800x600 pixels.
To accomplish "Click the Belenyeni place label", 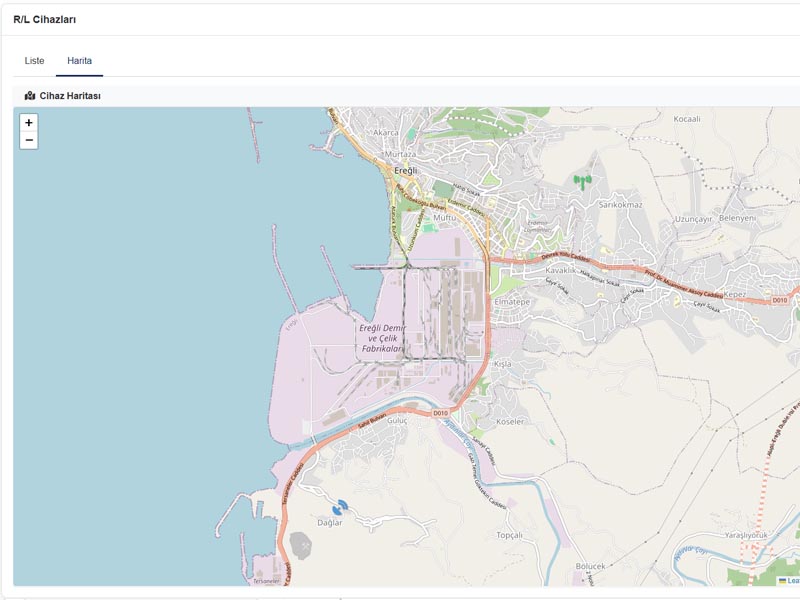I will [x=737, y=218].
